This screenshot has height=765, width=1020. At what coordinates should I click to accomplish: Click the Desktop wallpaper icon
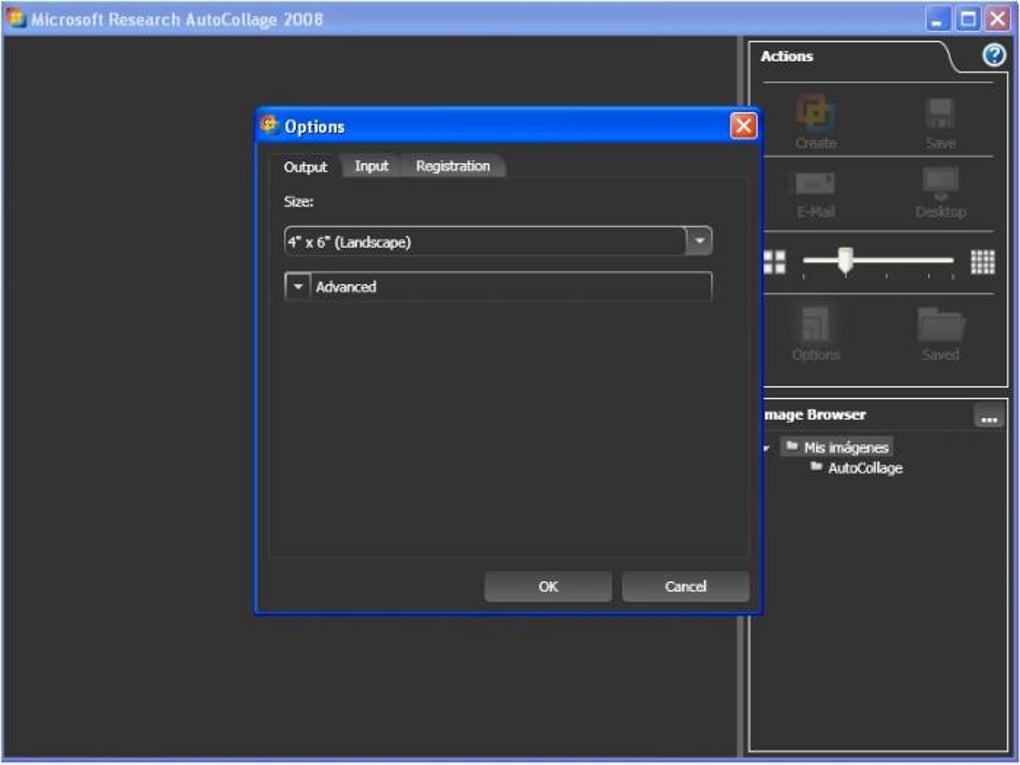tap(940, 183)
